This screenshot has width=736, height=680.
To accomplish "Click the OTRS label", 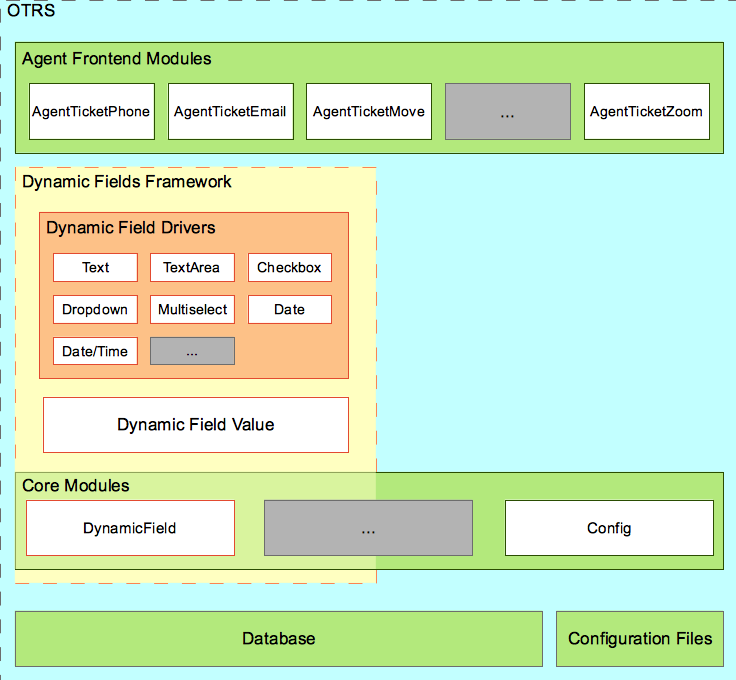I will (x=31, y=10).
